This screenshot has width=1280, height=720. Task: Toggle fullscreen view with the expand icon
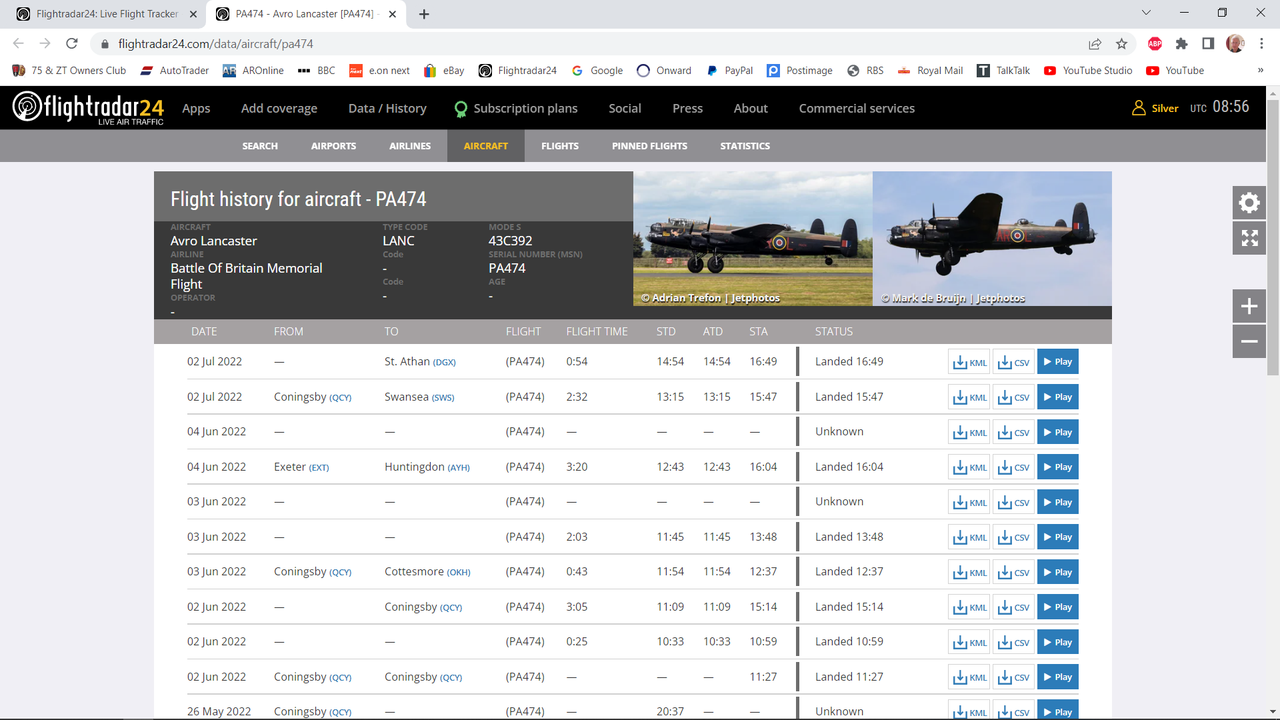[x=1249, y=238]
